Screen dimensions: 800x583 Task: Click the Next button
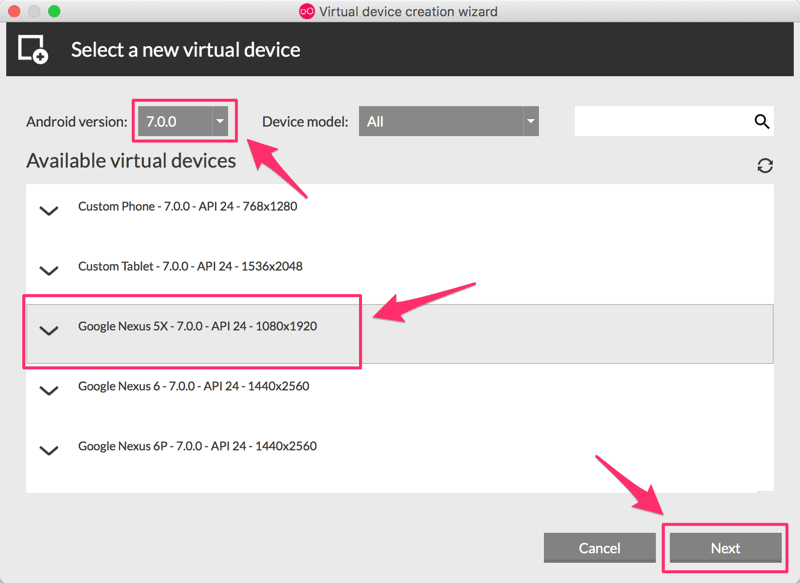[x=726, y=548]
